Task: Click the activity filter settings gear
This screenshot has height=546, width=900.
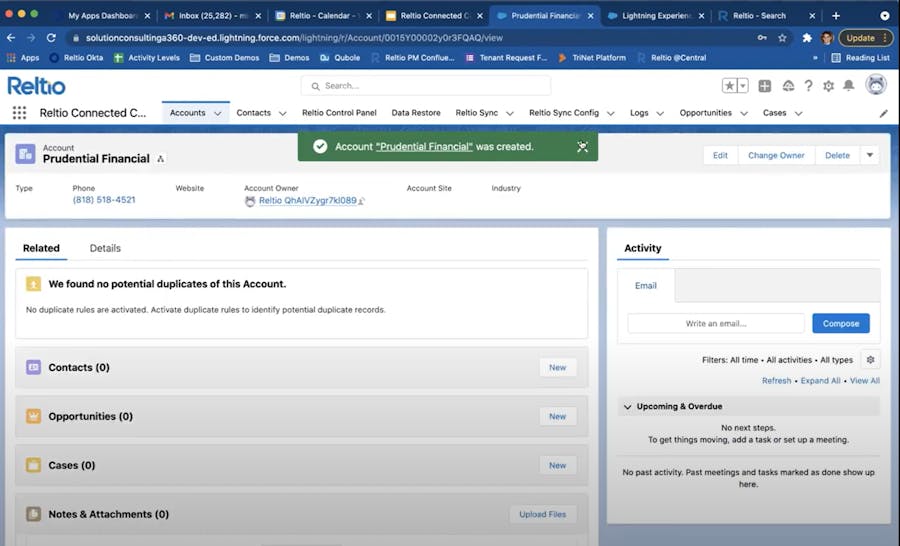Action: 870,360
